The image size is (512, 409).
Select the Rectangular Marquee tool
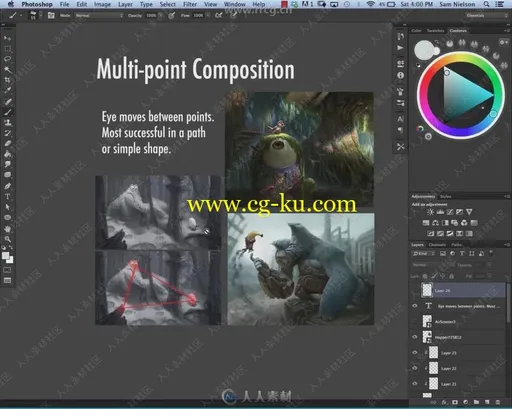(x=7, y=49)
